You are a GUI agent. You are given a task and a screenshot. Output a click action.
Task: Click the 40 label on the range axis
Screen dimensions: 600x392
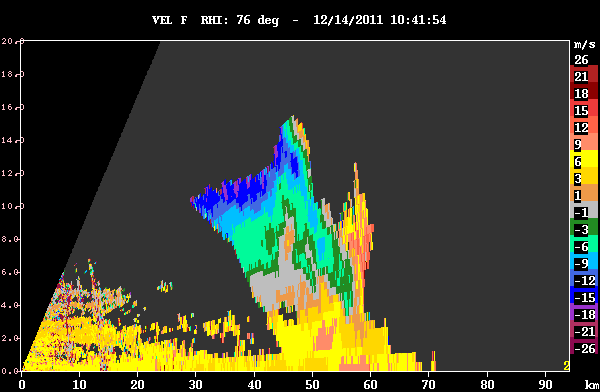254,384
